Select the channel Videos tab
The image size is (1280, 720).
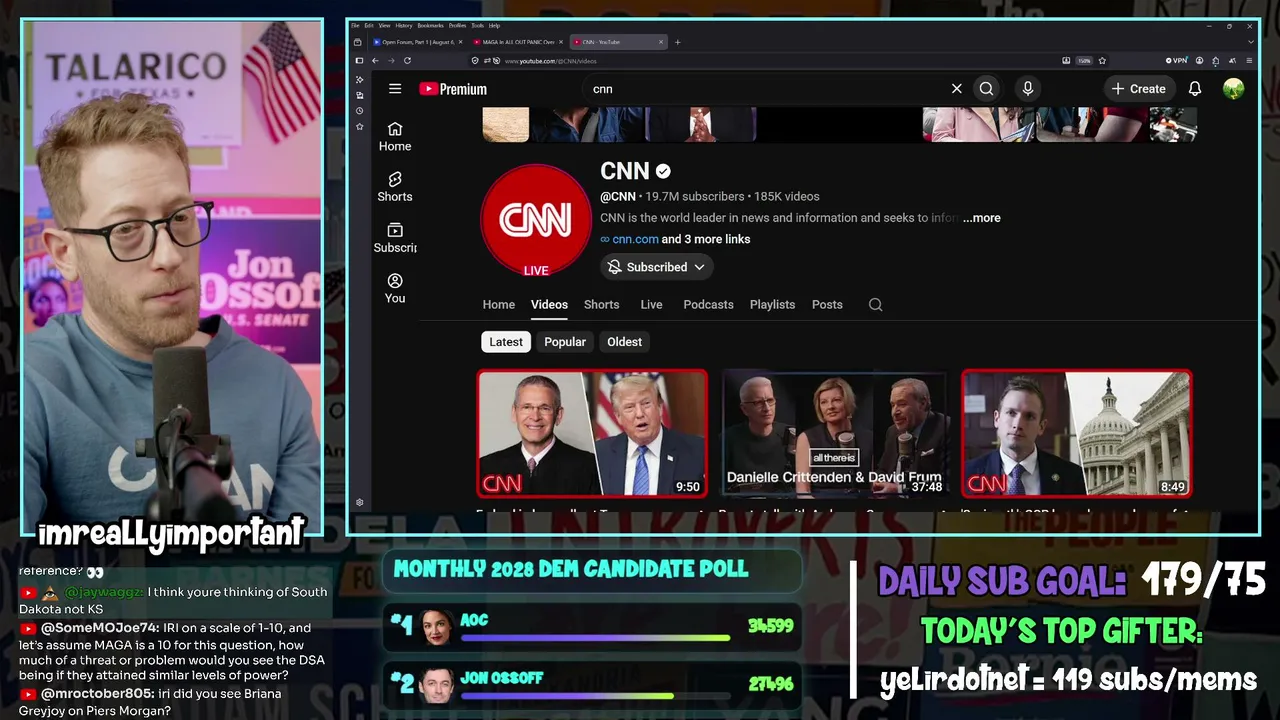(549, 305)
